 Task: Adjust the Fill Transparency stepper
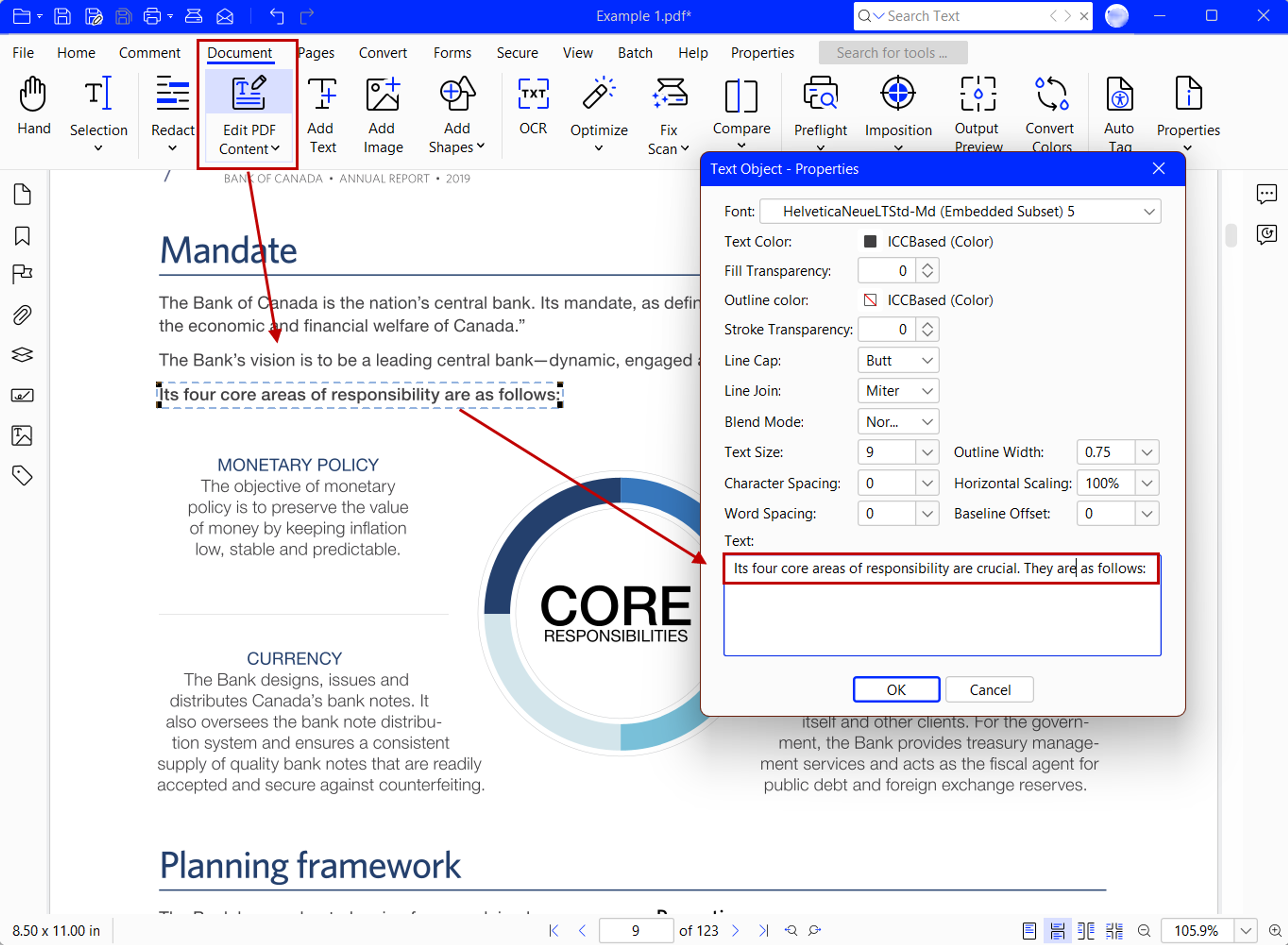click(927, 271)
